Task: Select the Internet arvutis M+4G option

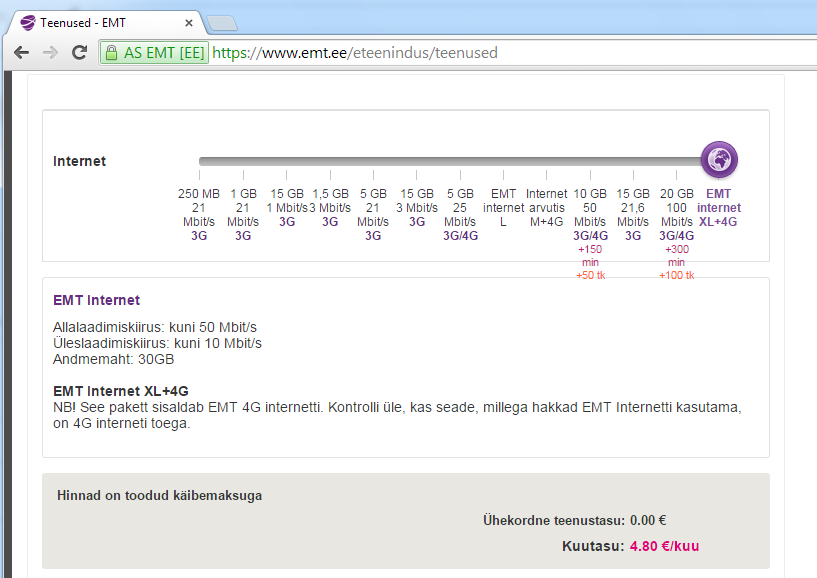Action: click(x=547, y=207)
